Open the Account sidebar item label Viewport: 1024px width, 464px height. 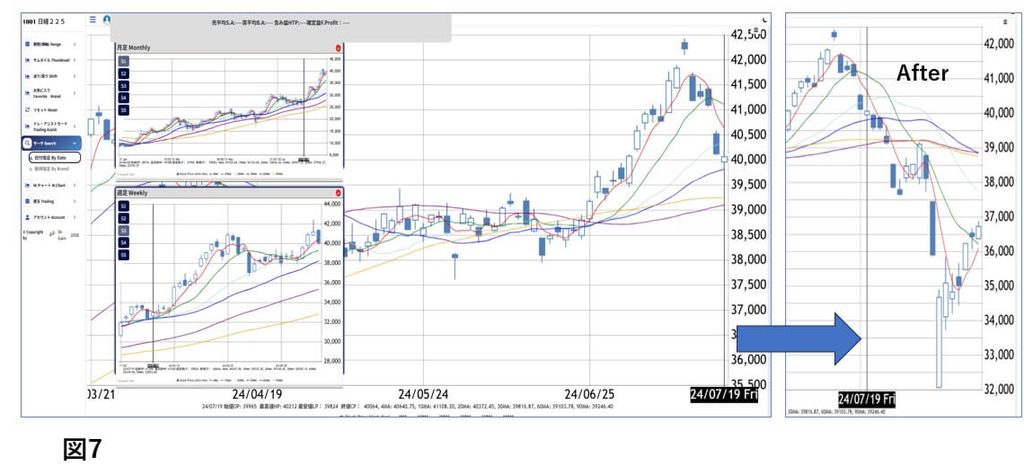tap(49, 217)
